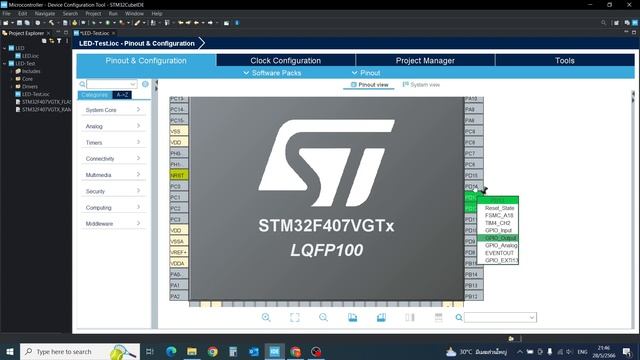Click the fit-to-screen icon below the chip
Screen dimensions: 640x360
[295, 317]
